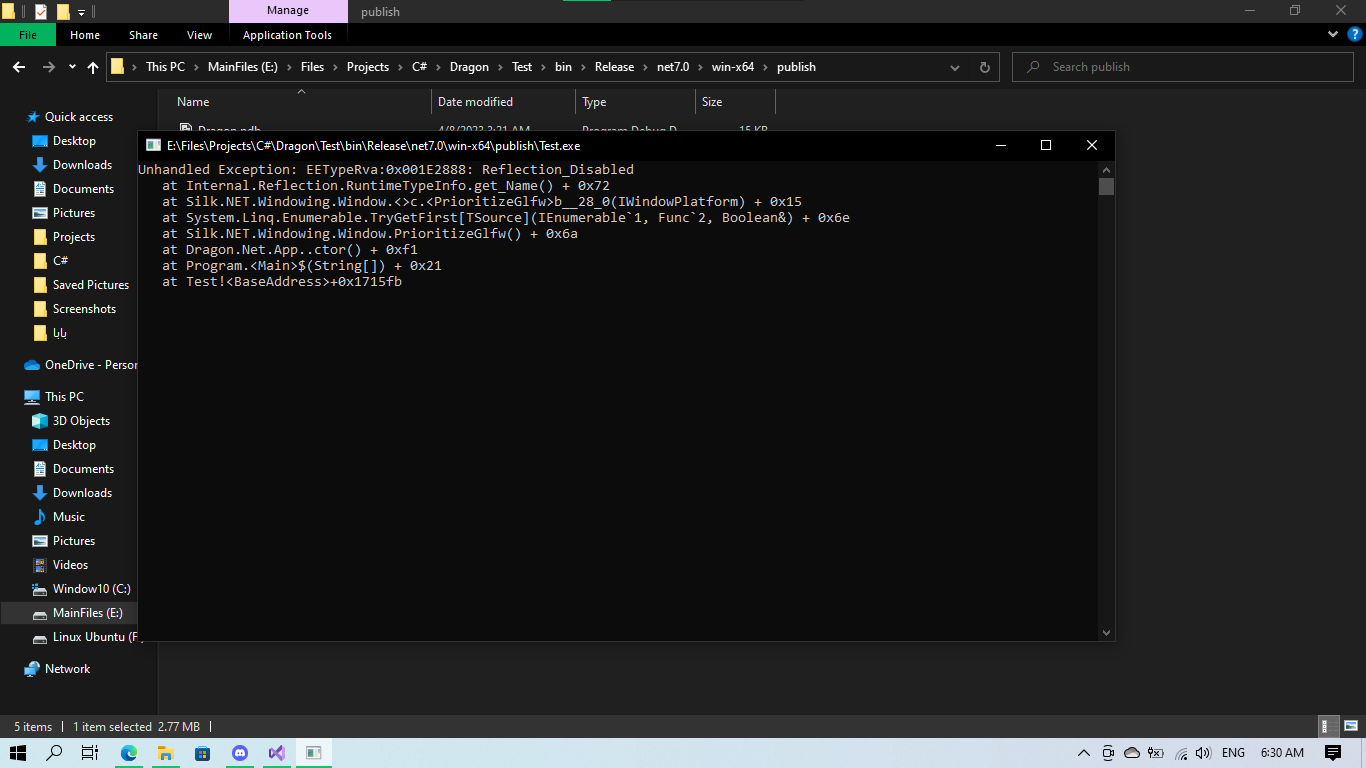
Task: Select the Manage contextual tab
Action: point(288,11)
